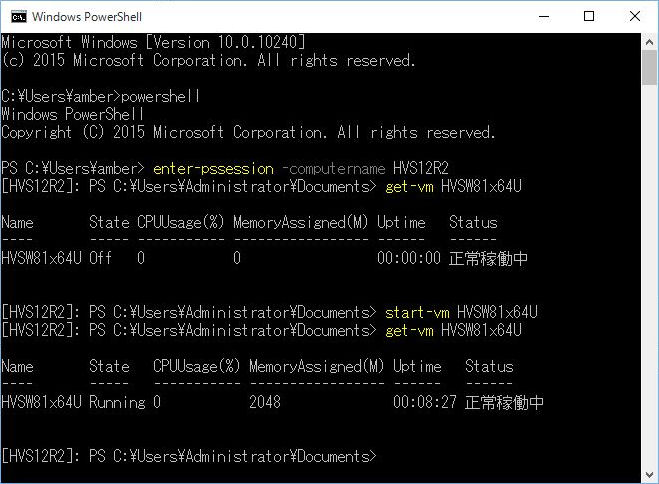Click the first get-vm command text
The height and width of the screenshot is (484, 659).
point(409,187)
